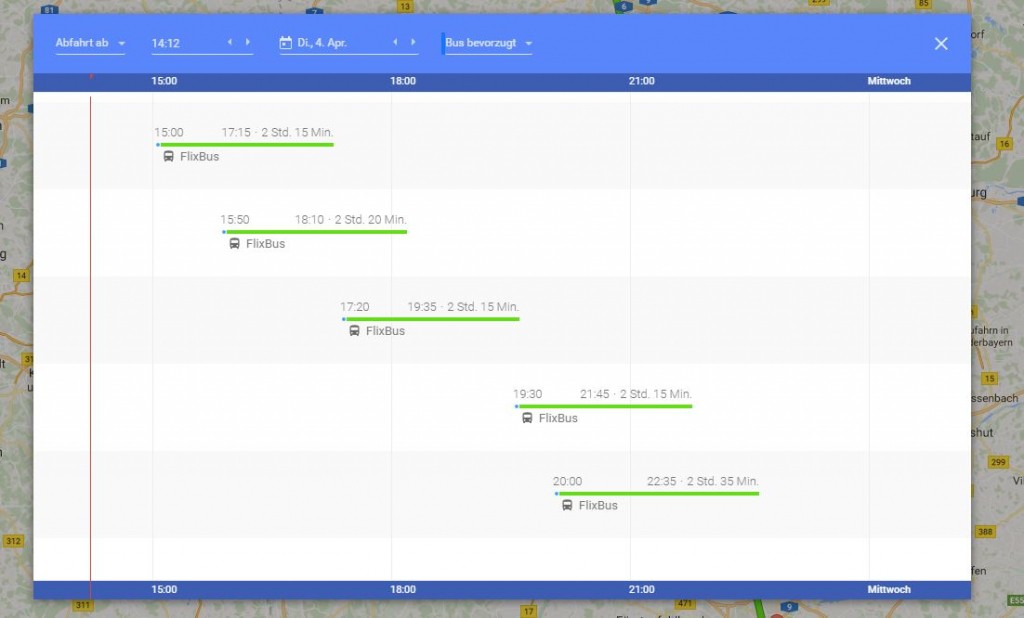Screen dimensions: 1024x618
Task: Click the bus icon of the 20:00 FlixBus trip
Action: (x=567, y=505)
